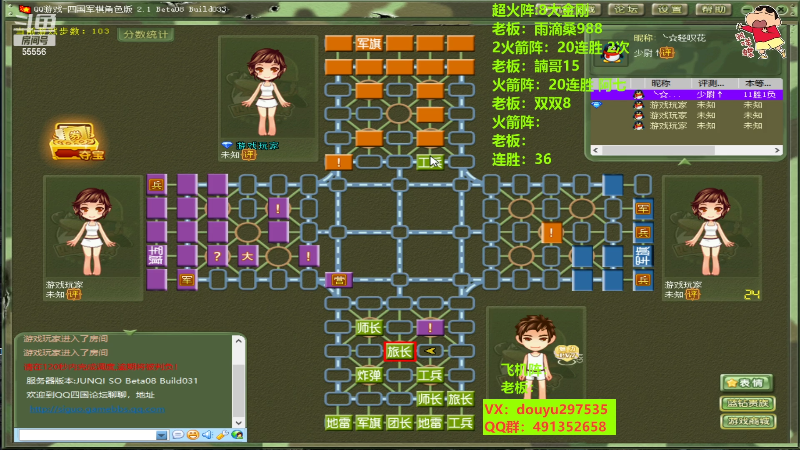Toggle the speaker sound icon
The width and height of the screenshot is (800, 450).
point(207,435)
